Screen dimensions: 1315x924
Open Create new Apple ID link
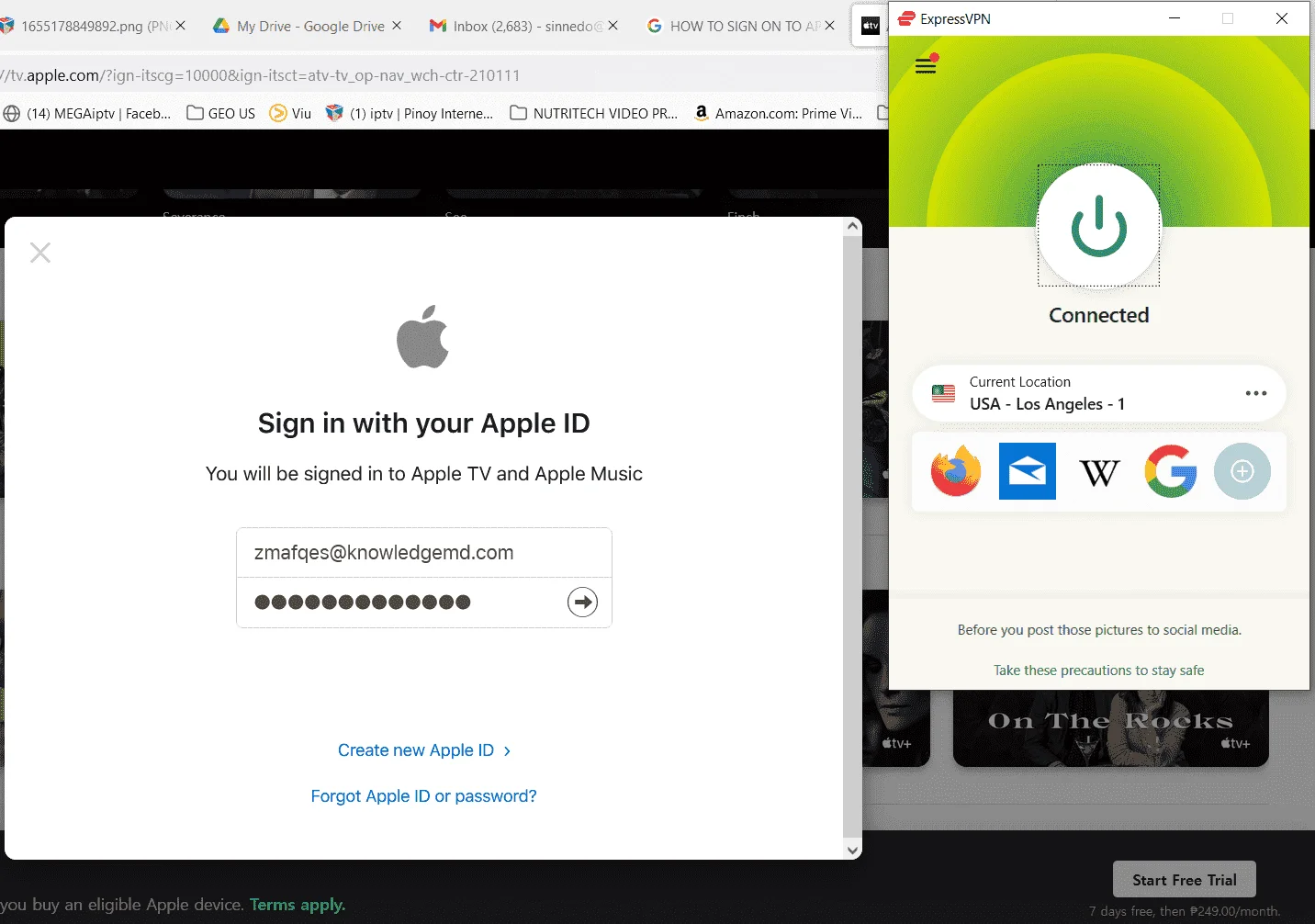[424, 750]
